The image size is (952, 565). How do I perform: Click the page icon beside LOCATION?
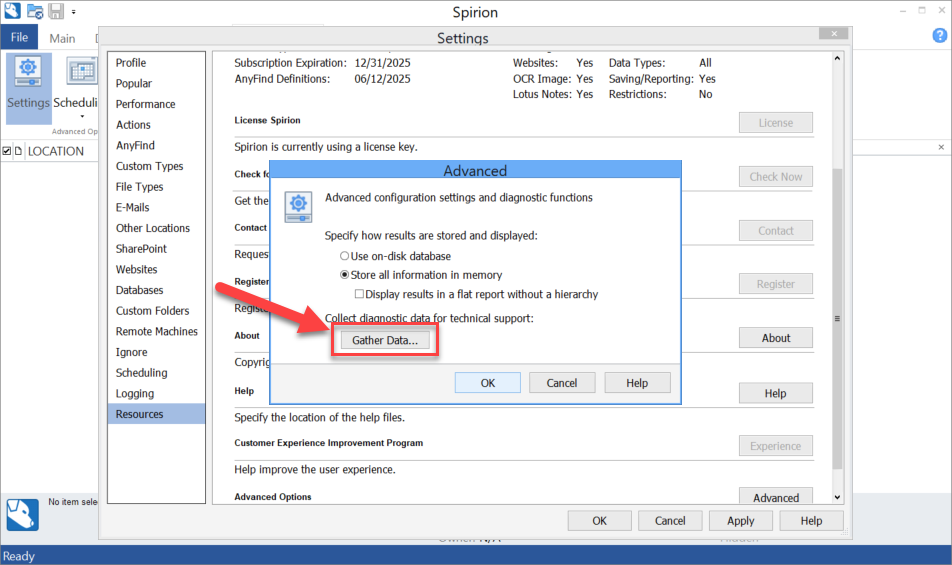18,151
